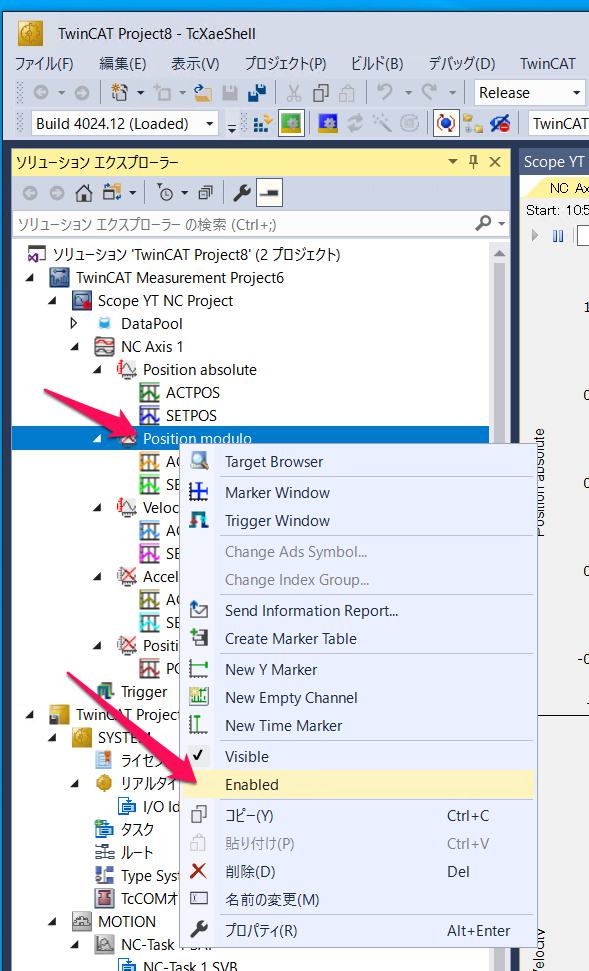The image size is (589, 971).
Task: Select the SETPOS channel under Position absolute
Action: pyautogui.click(x=191, y=416)
